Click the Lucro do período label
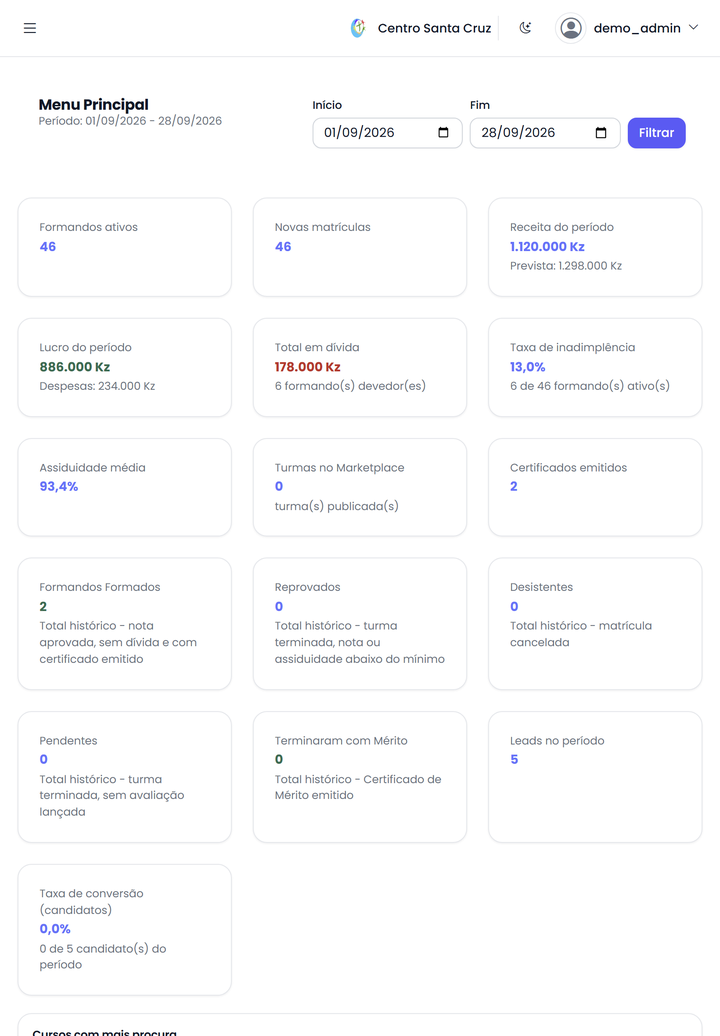Screen dimensions: 720x1036 click(x=85, y=347)
